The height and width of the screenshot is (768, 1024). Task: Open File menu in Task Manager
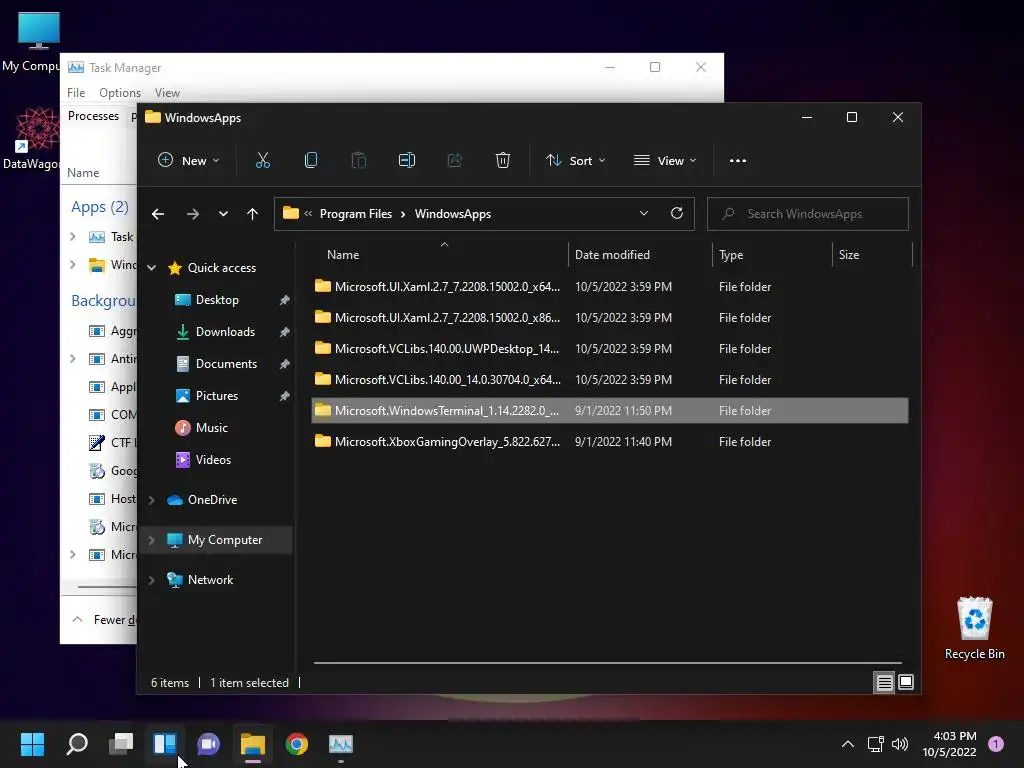coord(76,93)
